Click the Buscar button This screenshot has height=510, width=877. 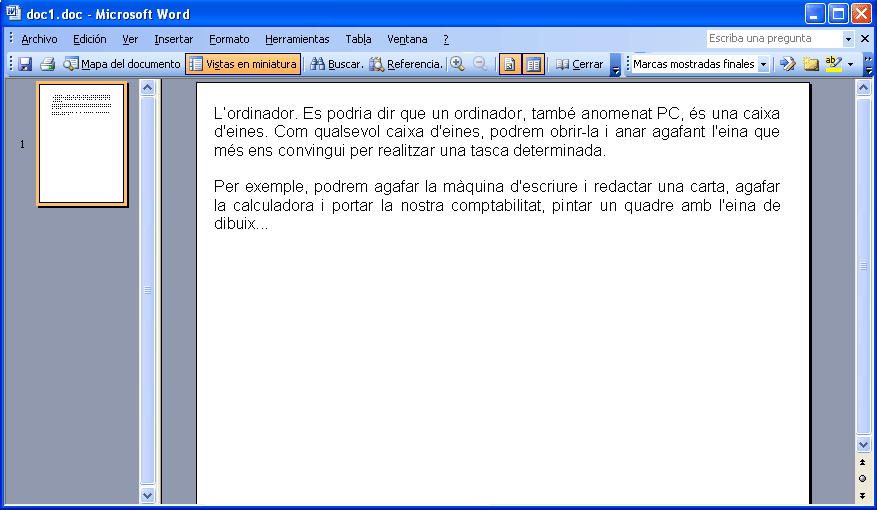pos(336,64)
